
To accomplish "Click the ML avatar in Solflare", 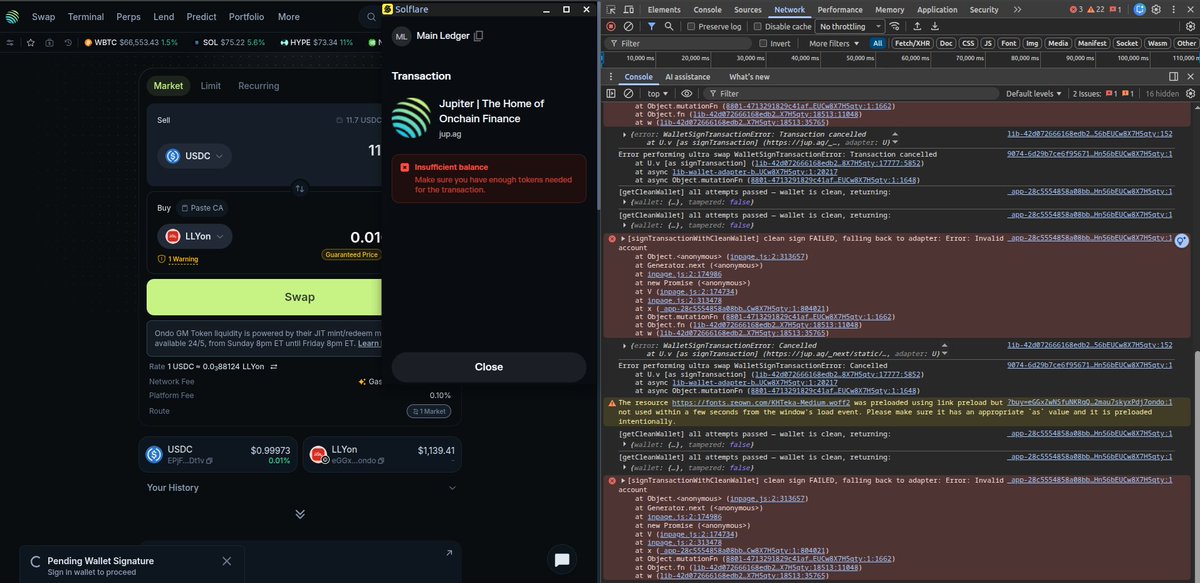I will coord(401,36).
